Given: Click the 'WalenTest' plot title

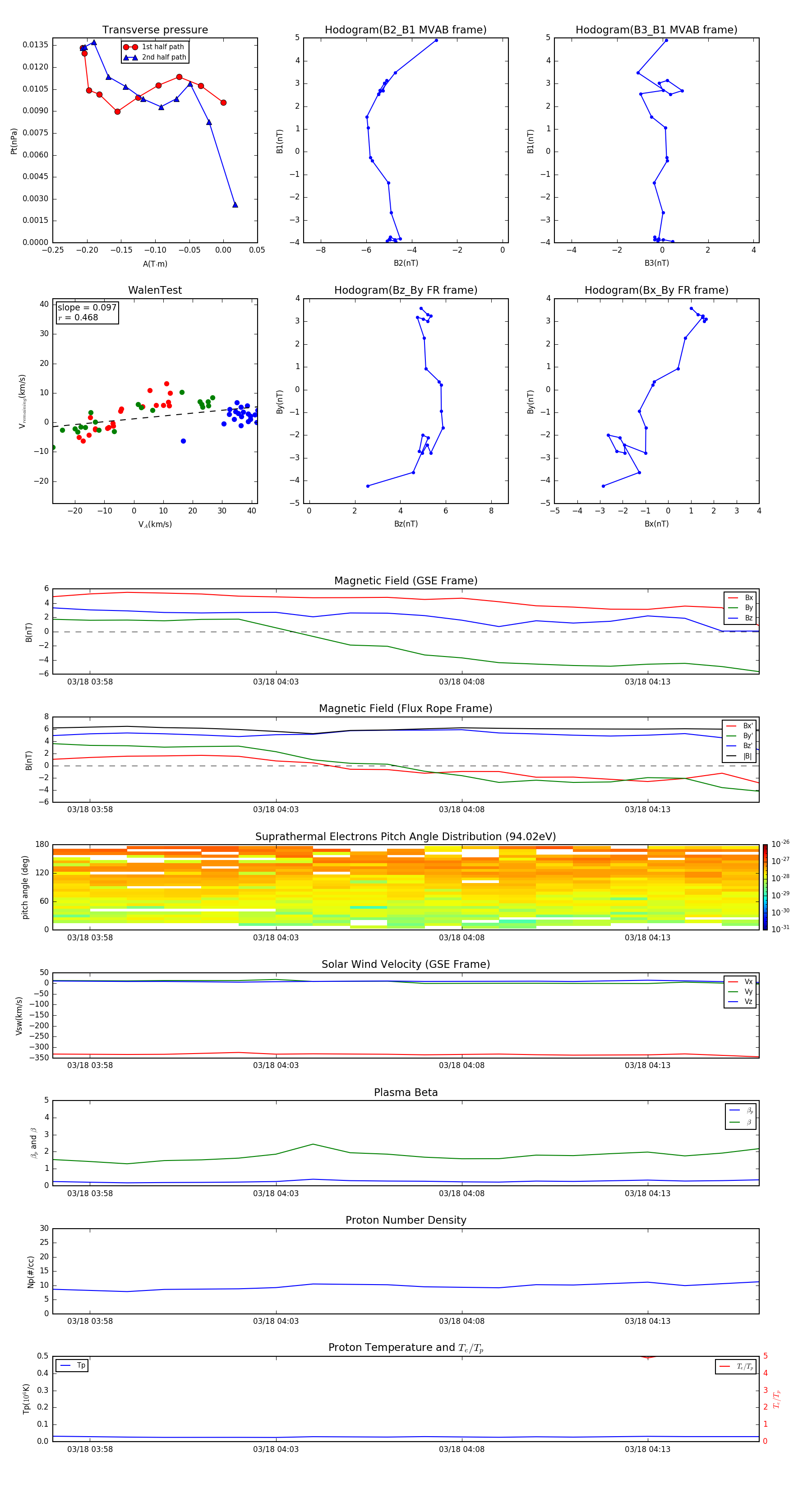Looking at the screenshot, I should [155, 290].
